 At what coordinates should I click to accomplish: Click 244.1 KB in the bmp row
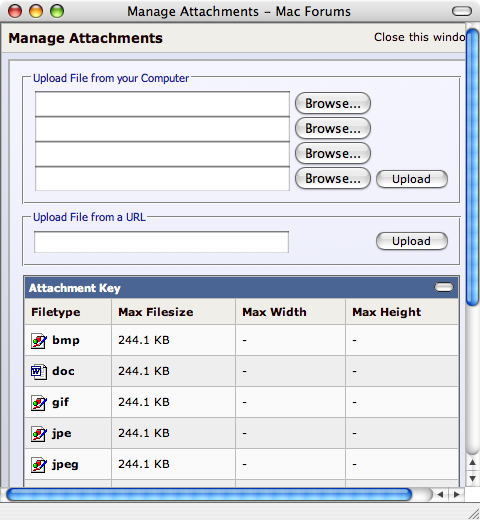click(x=144, y=340)
